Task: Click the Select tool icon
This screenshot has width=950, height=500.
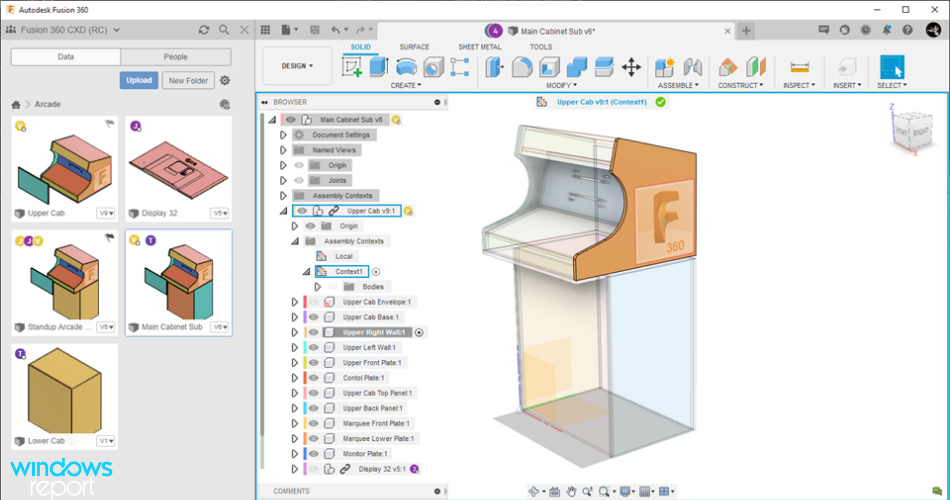Action: [x=892, y=67]
